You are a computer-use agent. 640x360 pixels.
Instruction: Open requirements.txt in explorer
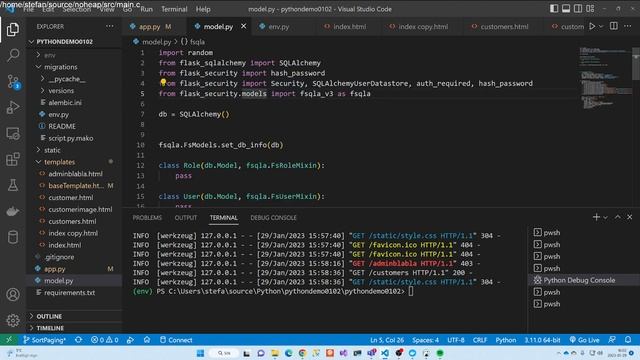point(69,293)
